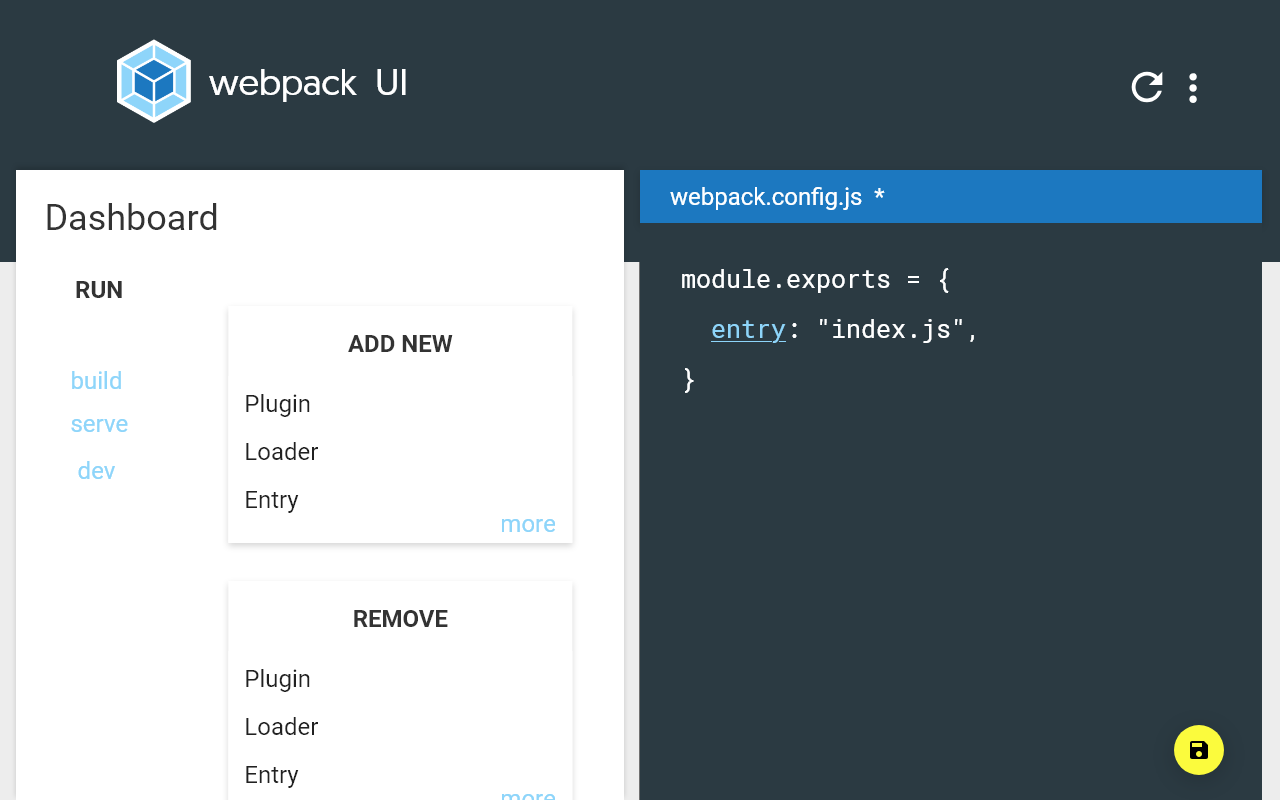Click the yellow save floating button

1199,750
